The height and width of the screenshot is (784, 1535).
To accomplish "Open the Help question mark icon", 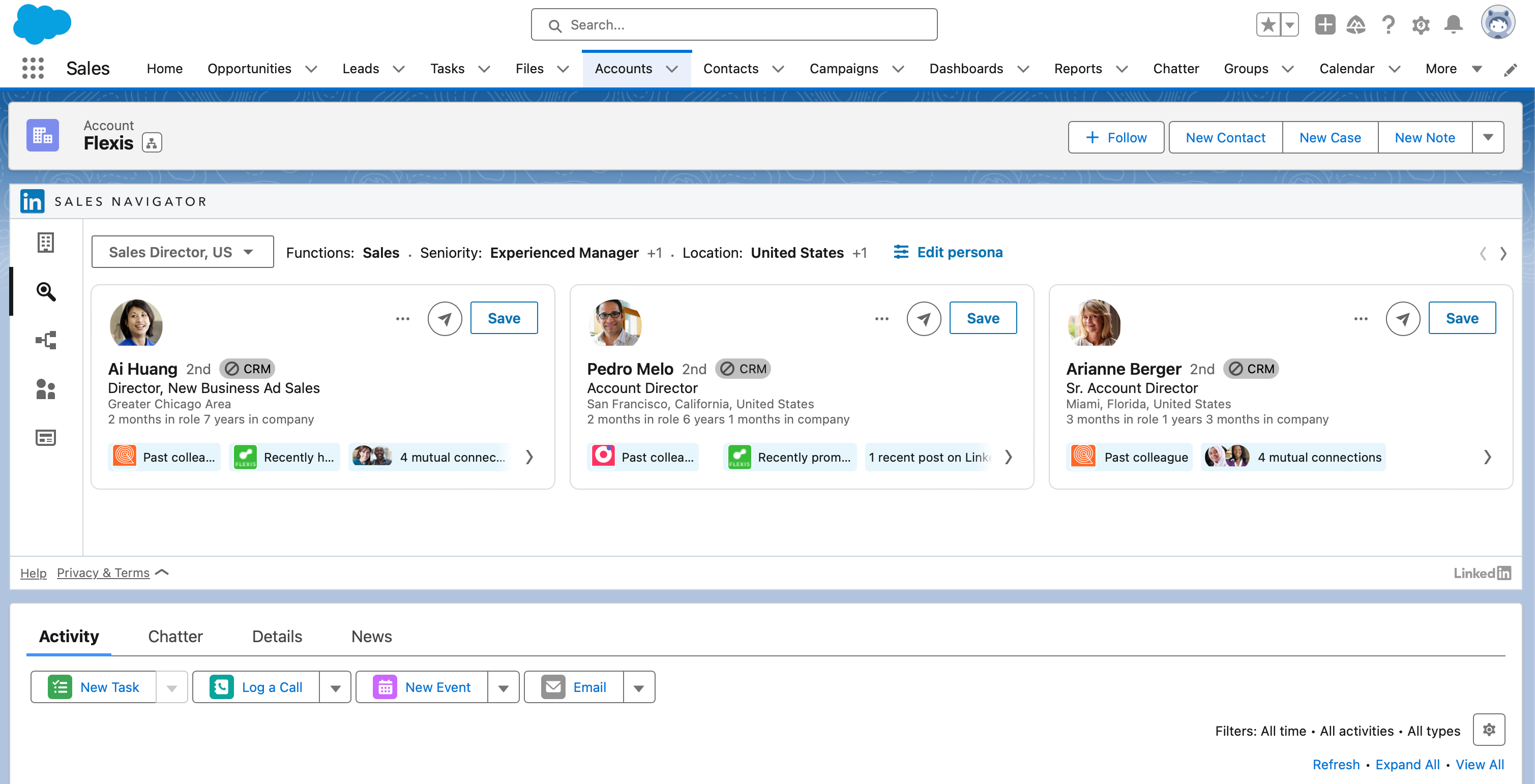I will point(1389,25).
